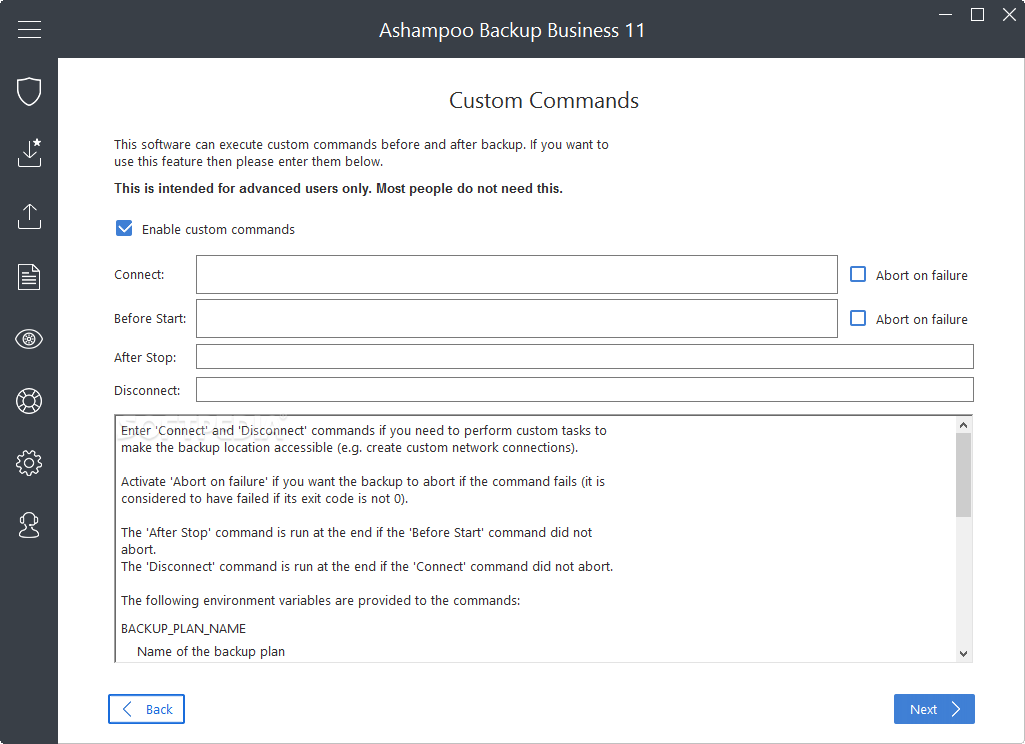Click the eye view-backup icon in sidebar

[x=29, y=339]
